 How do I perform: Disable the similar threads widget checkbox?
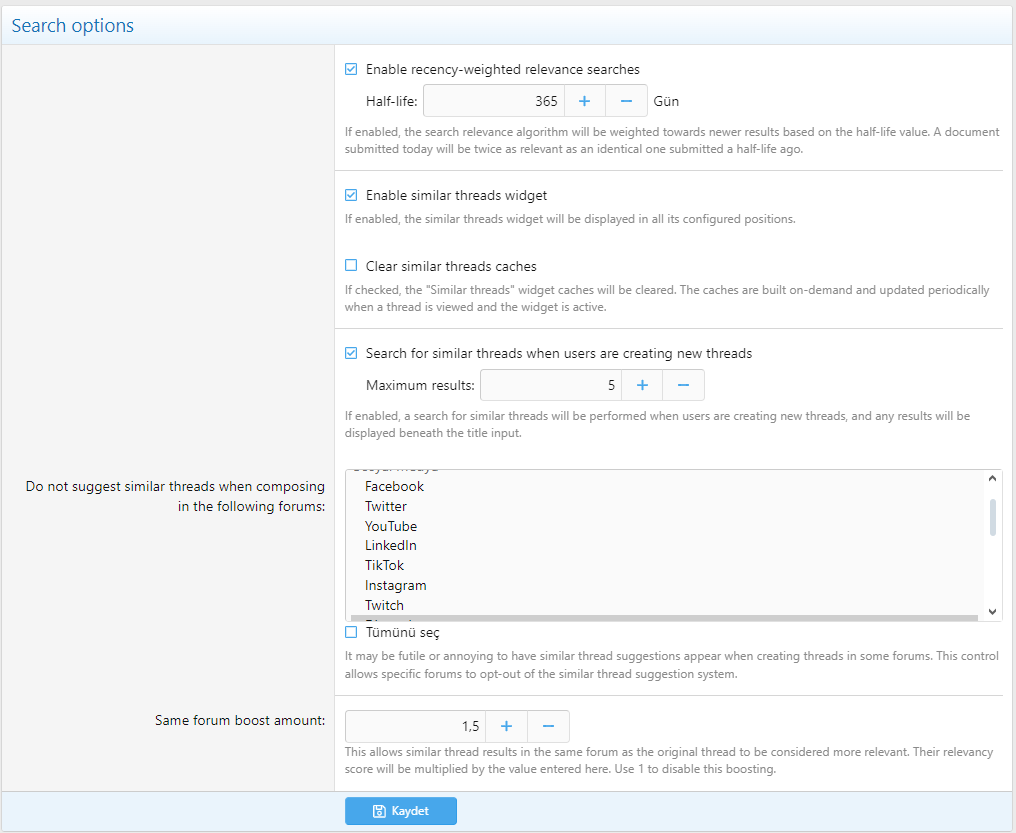point(351,195)
